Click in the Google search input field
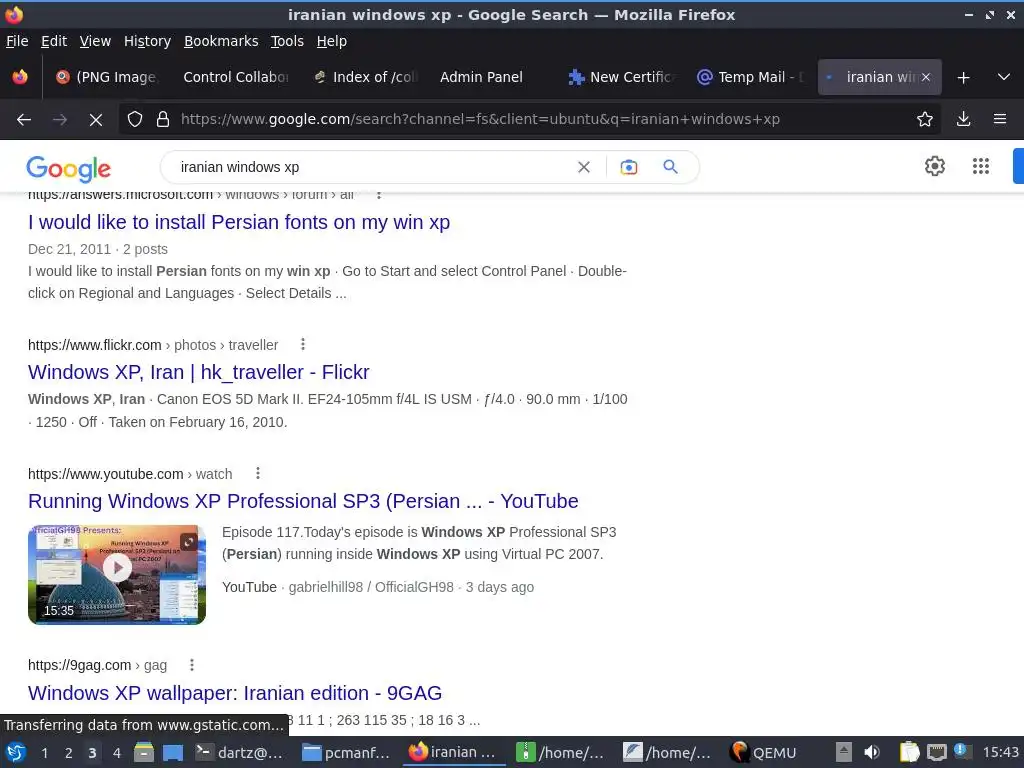 pyautogui.click(x=372, y=167)
